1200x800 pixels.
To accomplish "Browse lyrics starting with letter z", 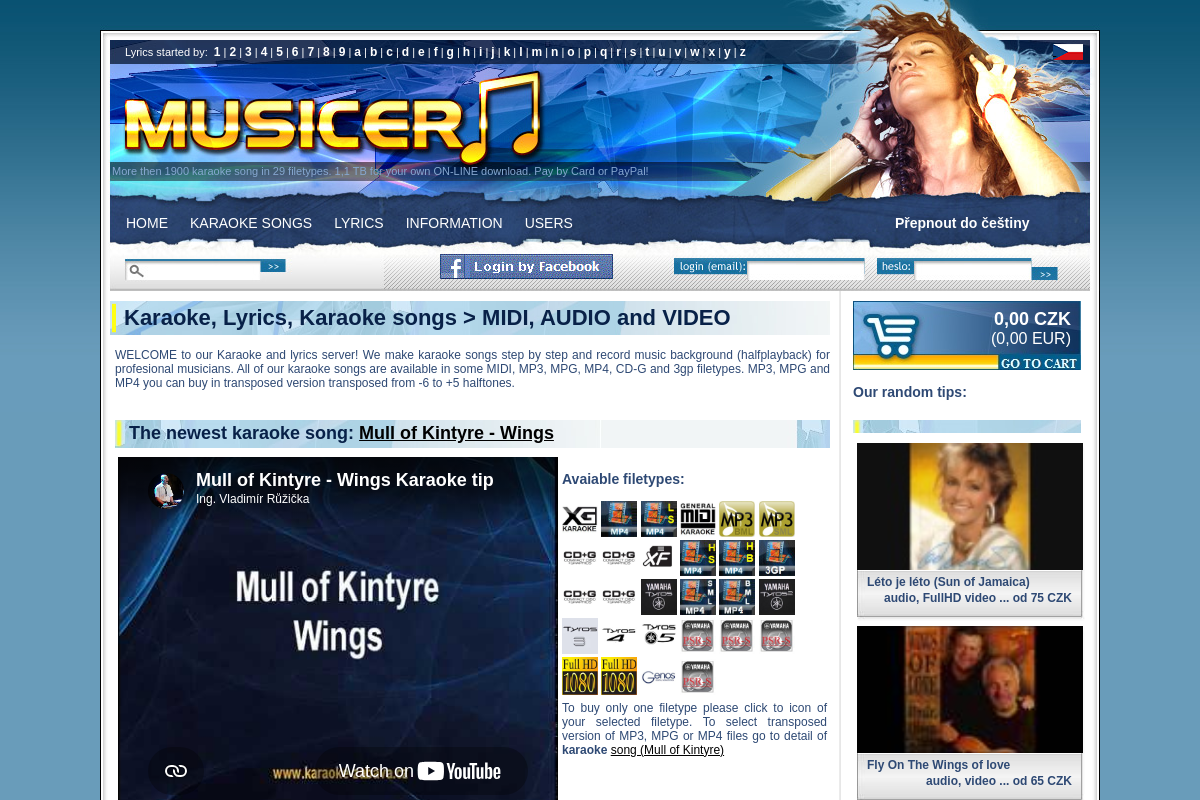I will click(x=743, y=52).
